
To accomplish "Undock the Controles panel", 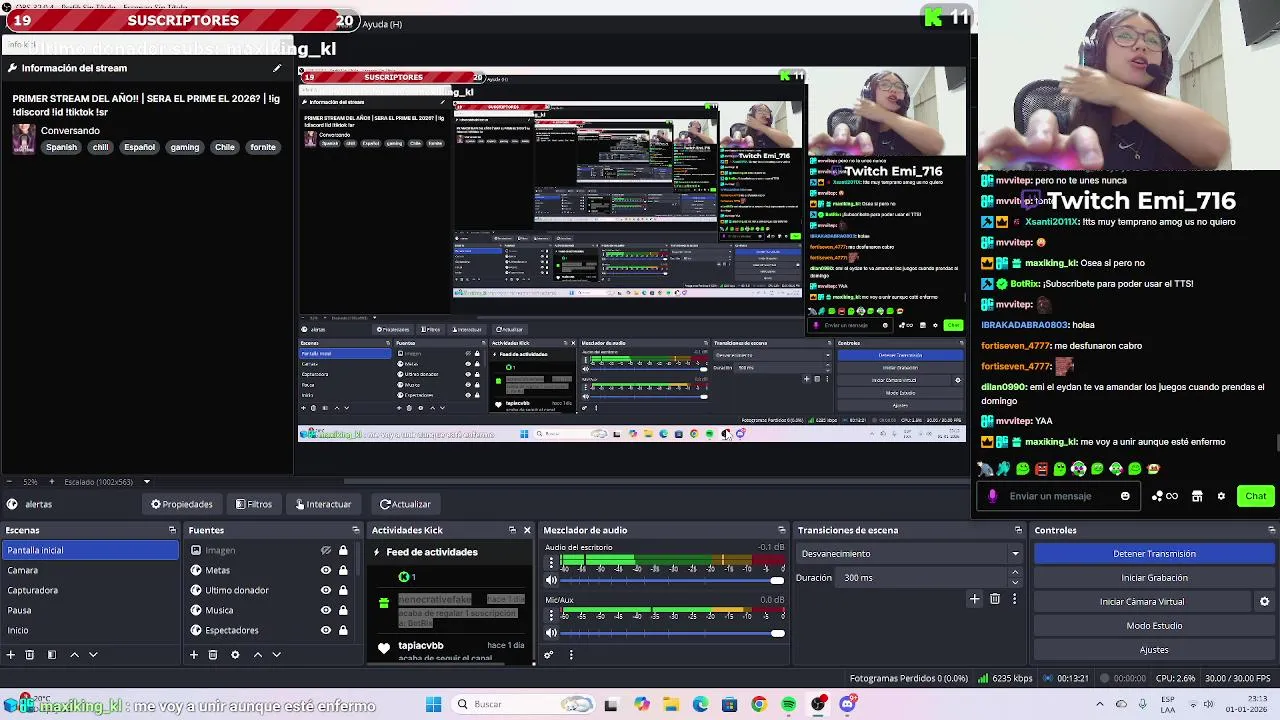I will click(1271, 530).
